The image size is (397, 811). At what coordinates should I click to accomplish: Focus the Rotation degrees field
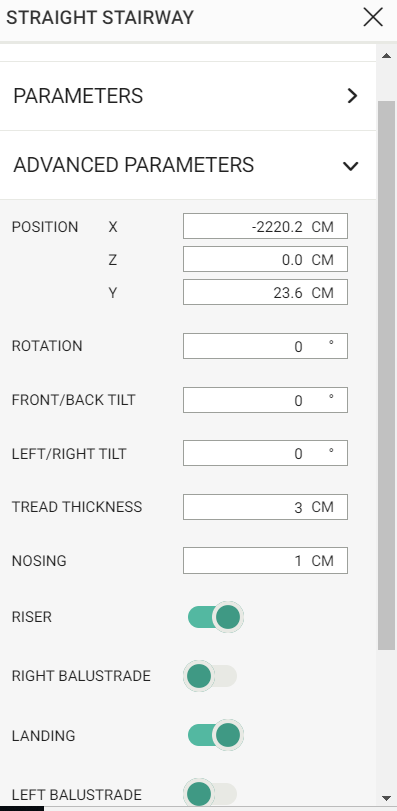(265, 346)
